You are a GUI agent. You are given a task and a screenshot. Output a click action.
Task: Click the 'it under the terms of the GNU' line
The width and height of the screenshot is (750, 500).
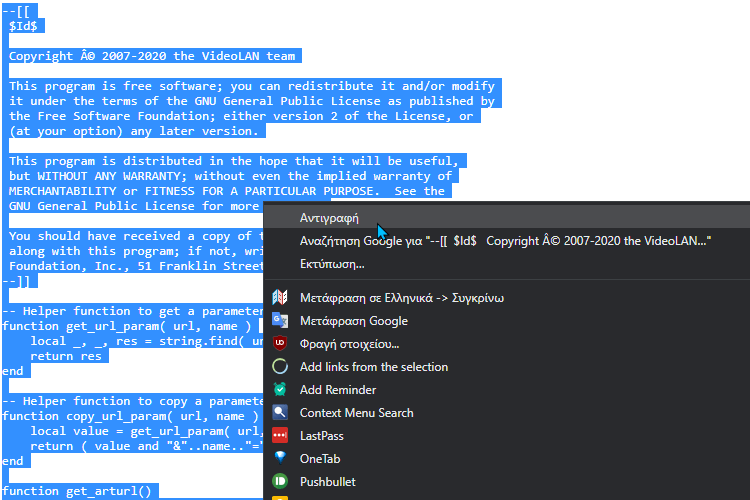252,101
